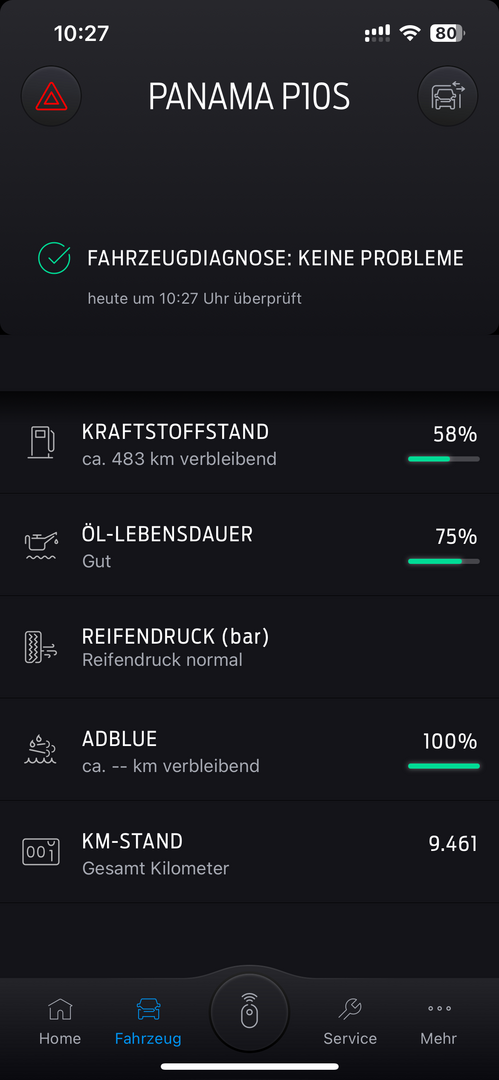This screenshot has width=499, height=1080.
Task: Tap the AdBlue 100% progress bar
Action: click(444, 765)
